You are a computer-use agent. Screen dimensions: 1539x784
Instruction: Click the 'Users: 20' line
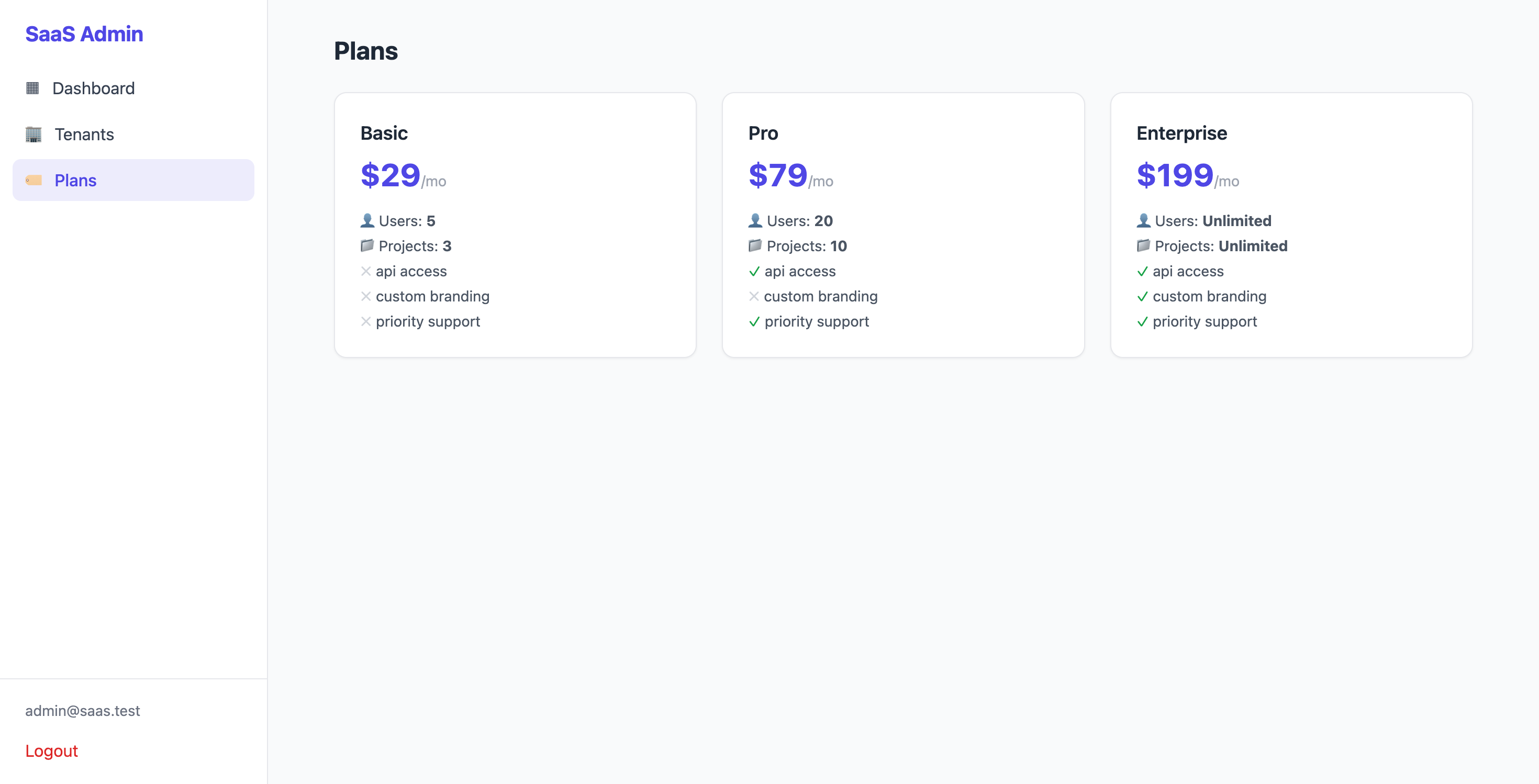tap(790, 221)
